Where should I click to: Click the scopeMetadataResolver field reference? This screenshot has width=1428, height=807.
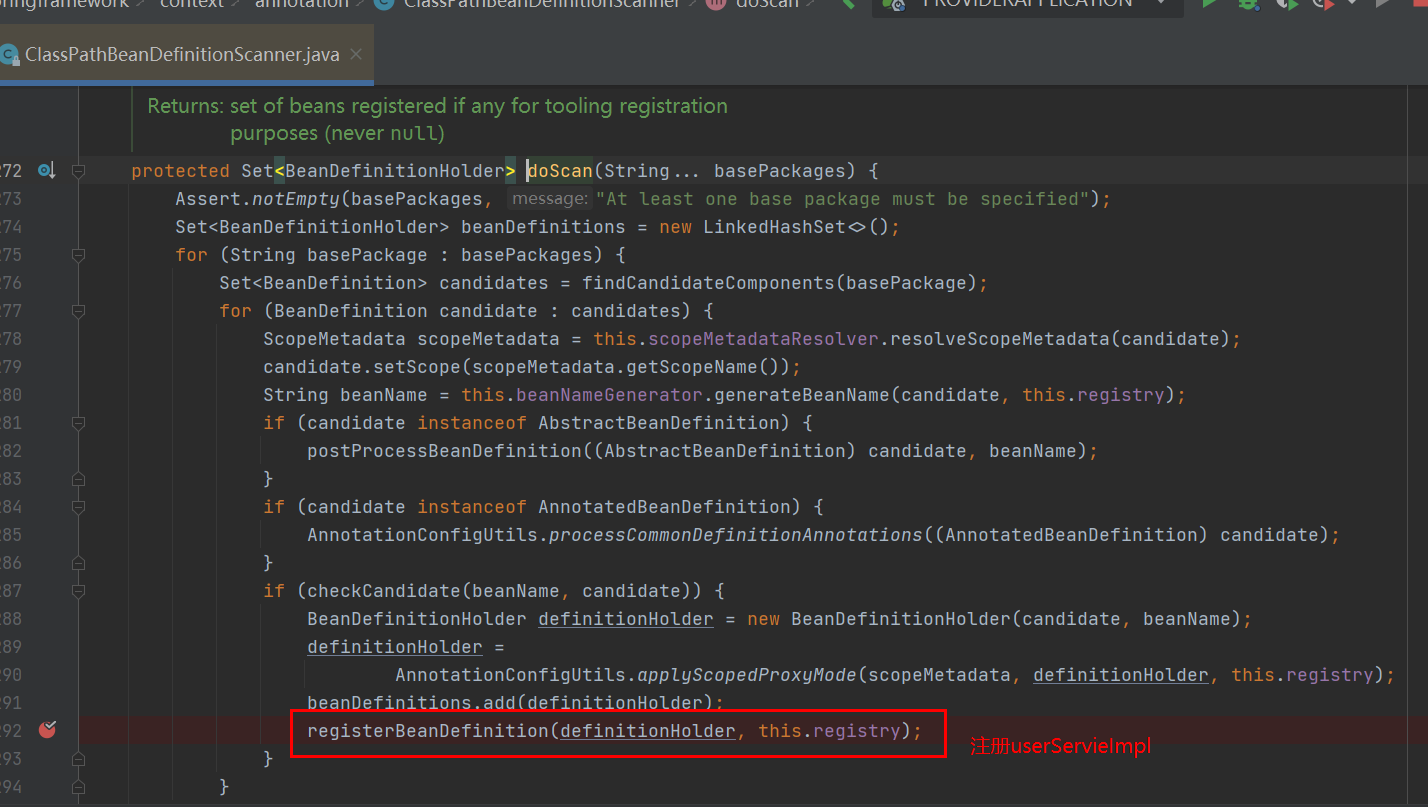click(764, 339)
